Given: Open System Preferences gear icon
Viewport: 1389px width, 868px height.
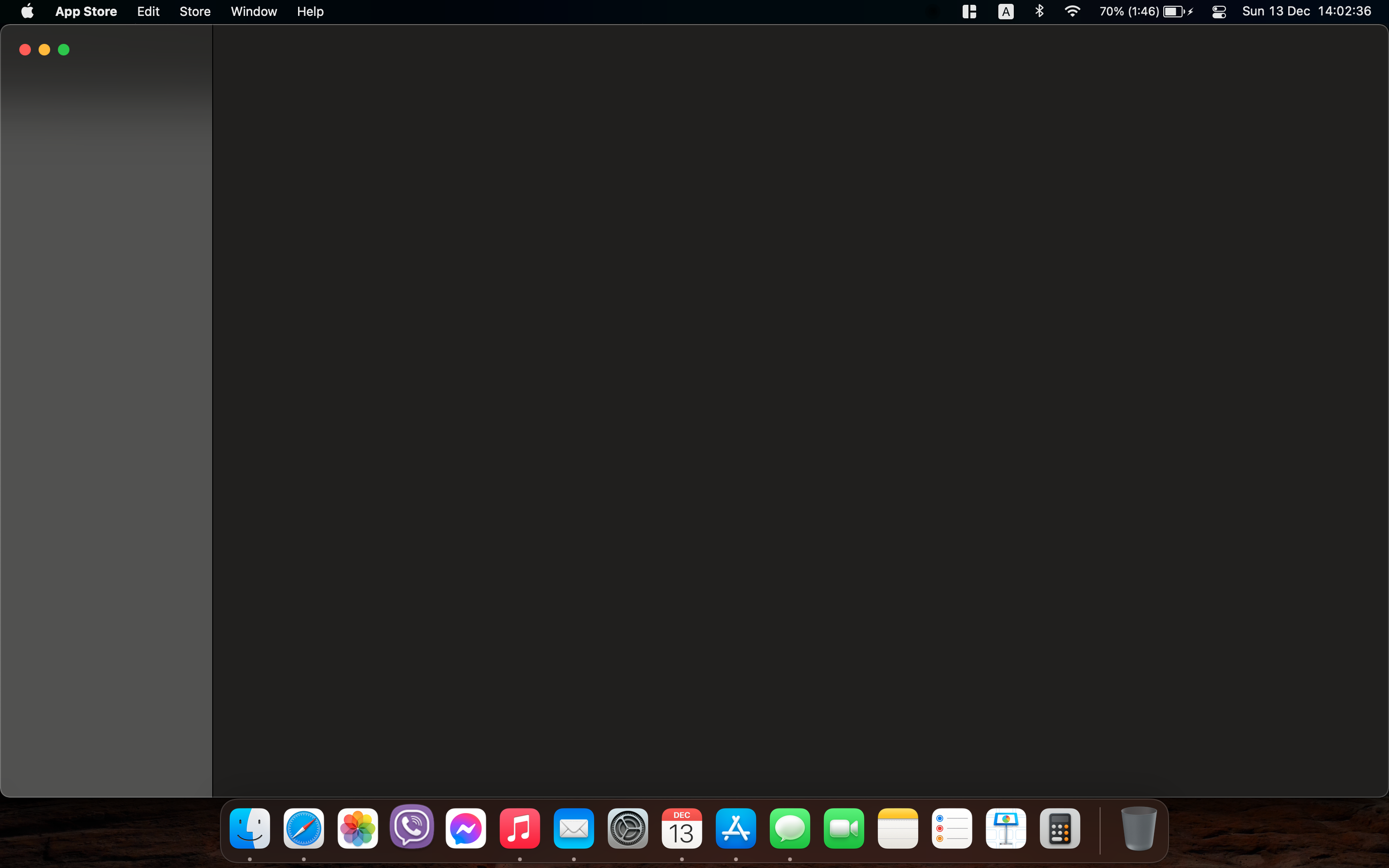Looking at the screenshot, I should 627,828.
